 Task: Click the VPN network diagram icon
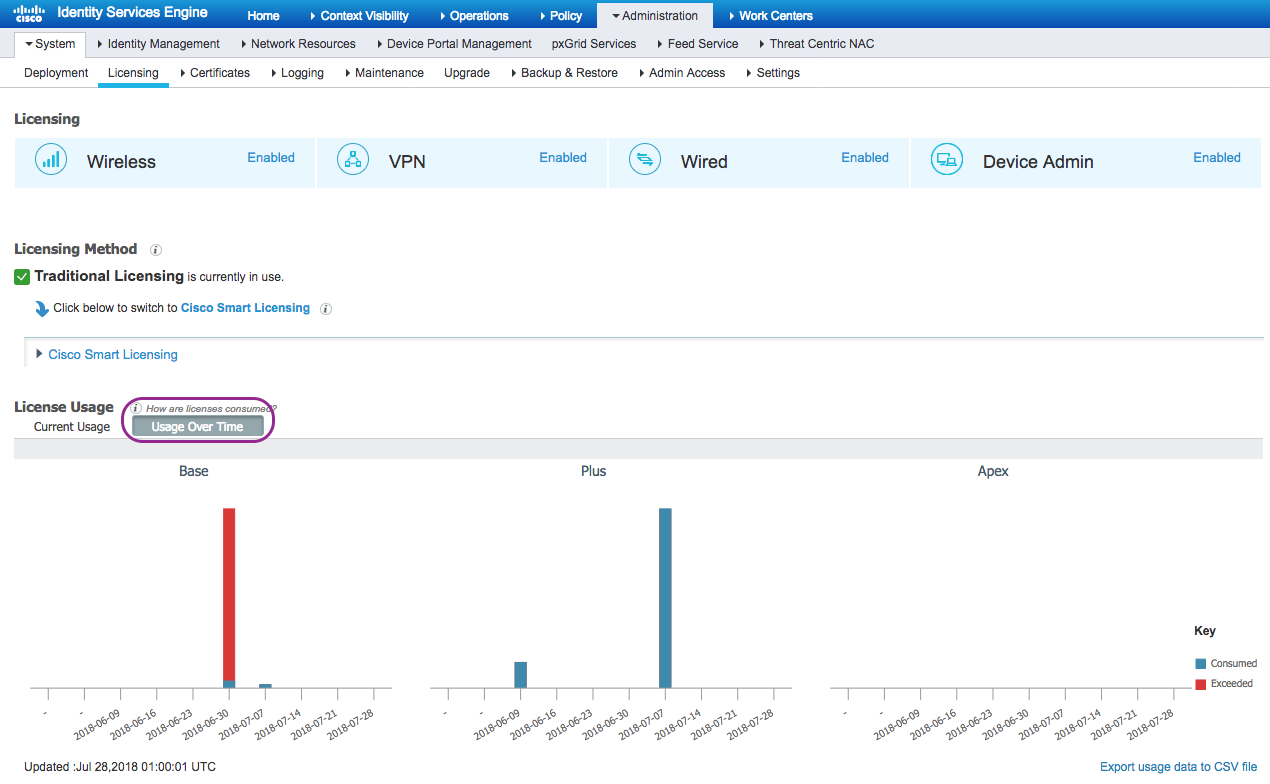tap(353, 159)
